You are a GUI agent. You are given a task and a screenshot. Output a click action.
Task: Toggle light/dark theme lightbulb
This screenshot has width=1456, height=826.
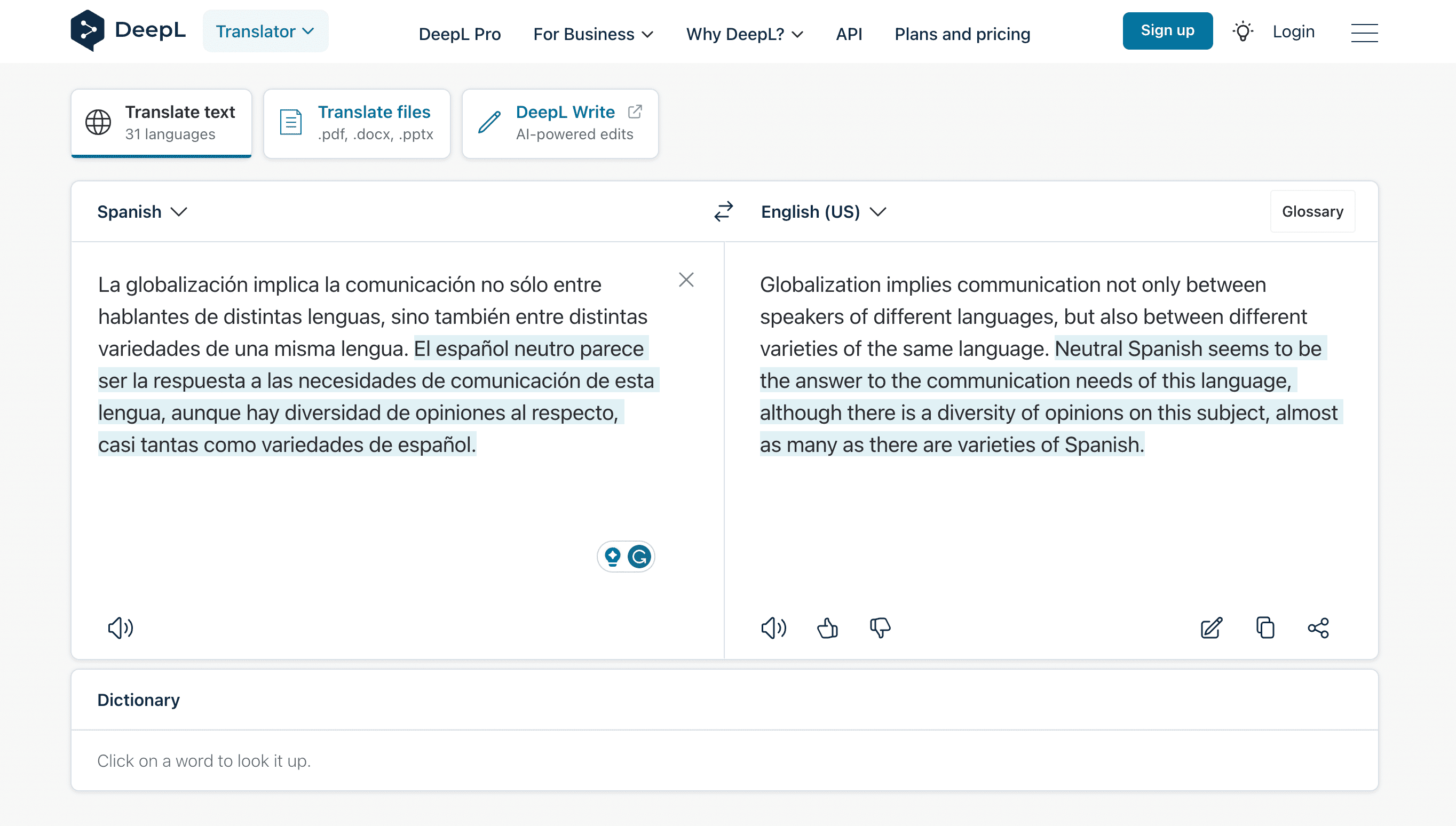1243,31
